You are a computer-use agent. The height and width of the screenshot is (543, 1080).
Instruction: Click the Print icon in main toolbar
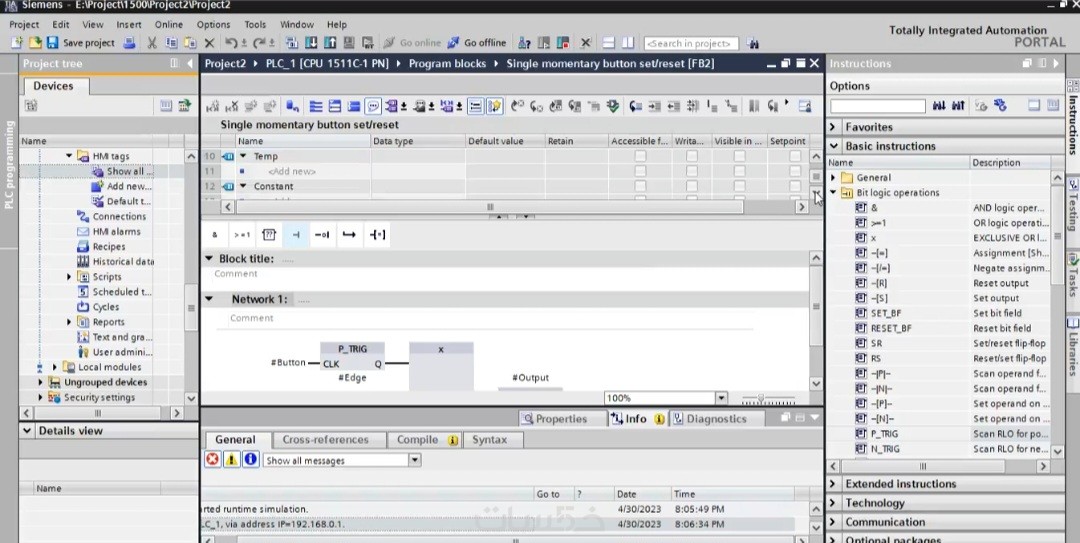[x=129, y=43]
